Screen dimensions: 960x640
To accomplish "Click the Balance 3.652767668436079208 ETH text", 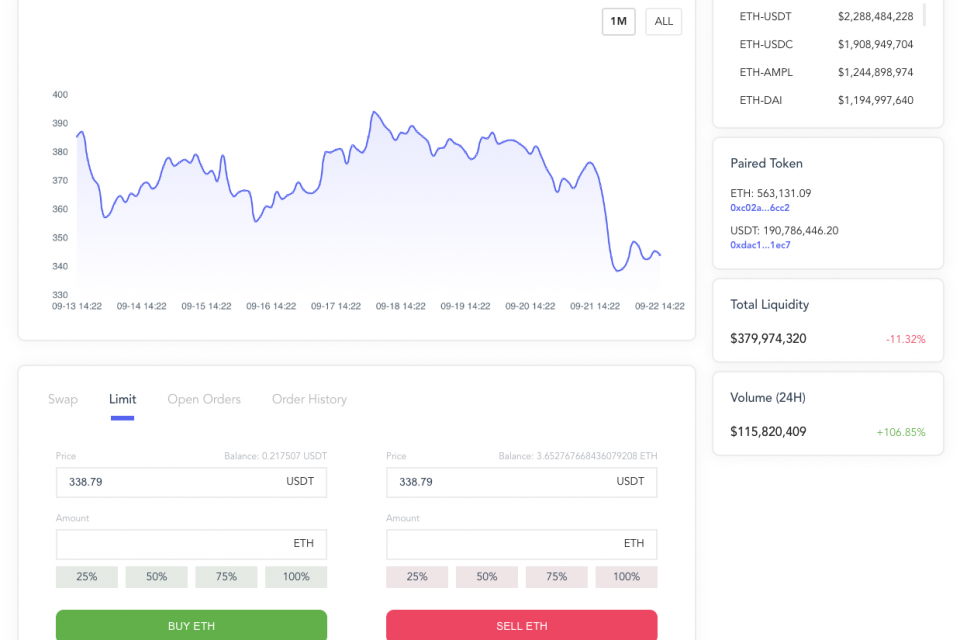I will click(x=578, y=456).
